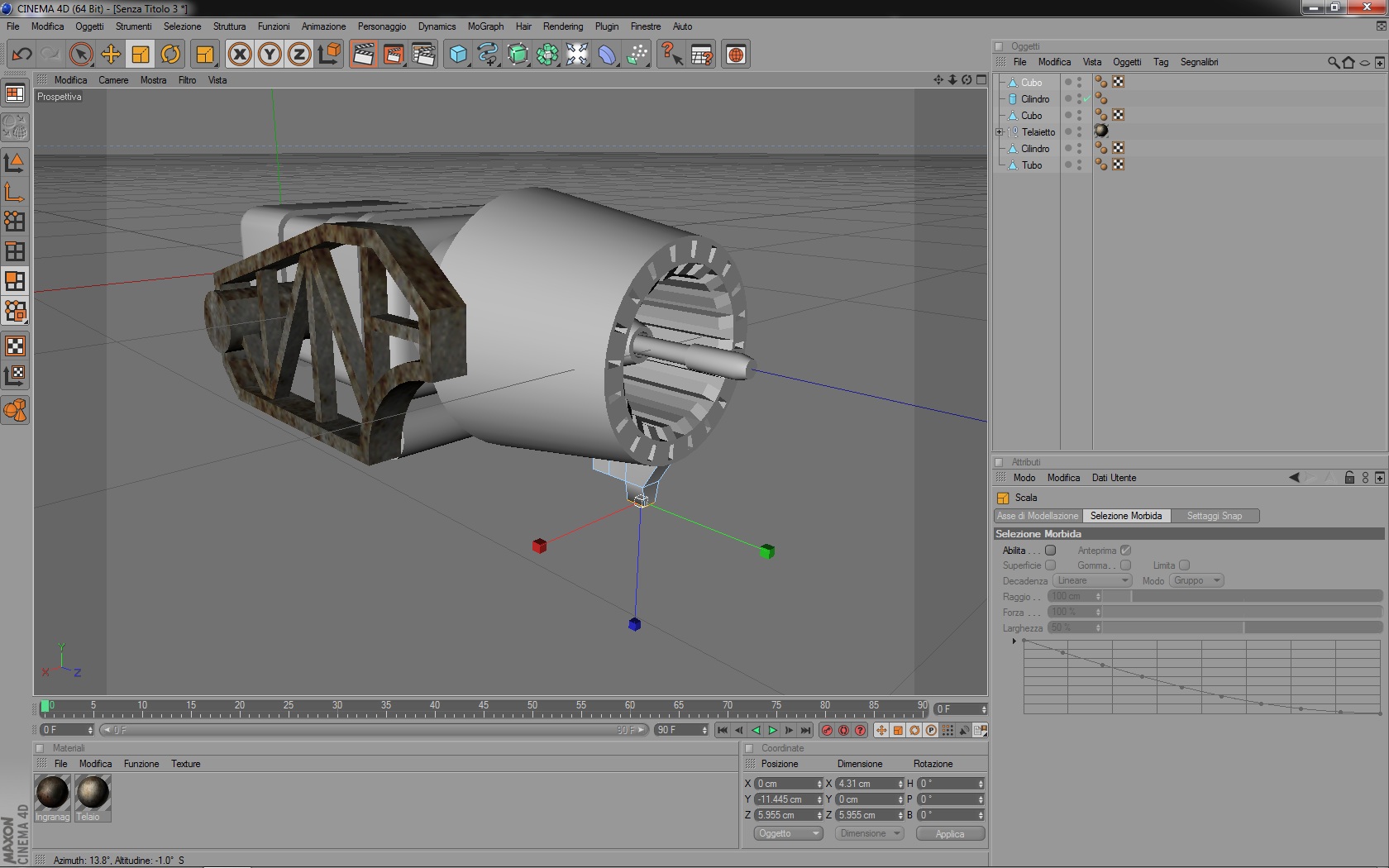This screenshot has width=1389, height=868.
Task: Open the MoGraph menu
Action: (485, 26)
